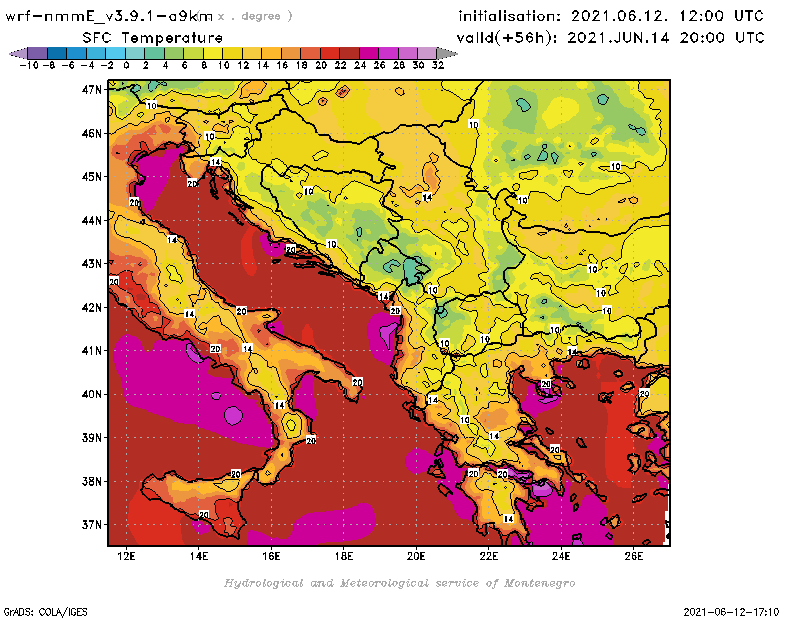Pick the magenta legend swatch between 24 and 26
This screenshot has height=618, width=800.
point(369,53)
